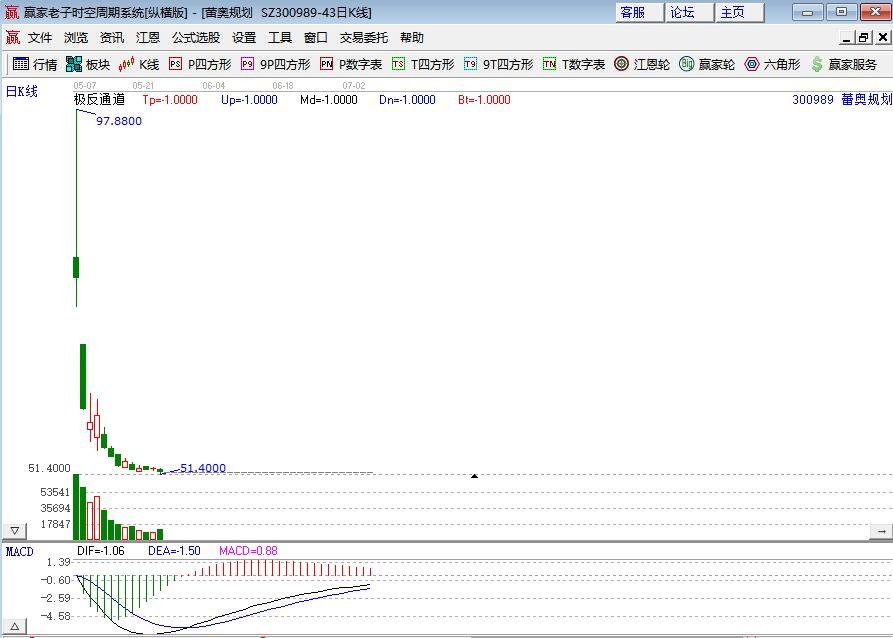The height and width of the screenshot is (638, 893).
Task: Click the 06-04 date marker
Action: click(x=214, y=85)
